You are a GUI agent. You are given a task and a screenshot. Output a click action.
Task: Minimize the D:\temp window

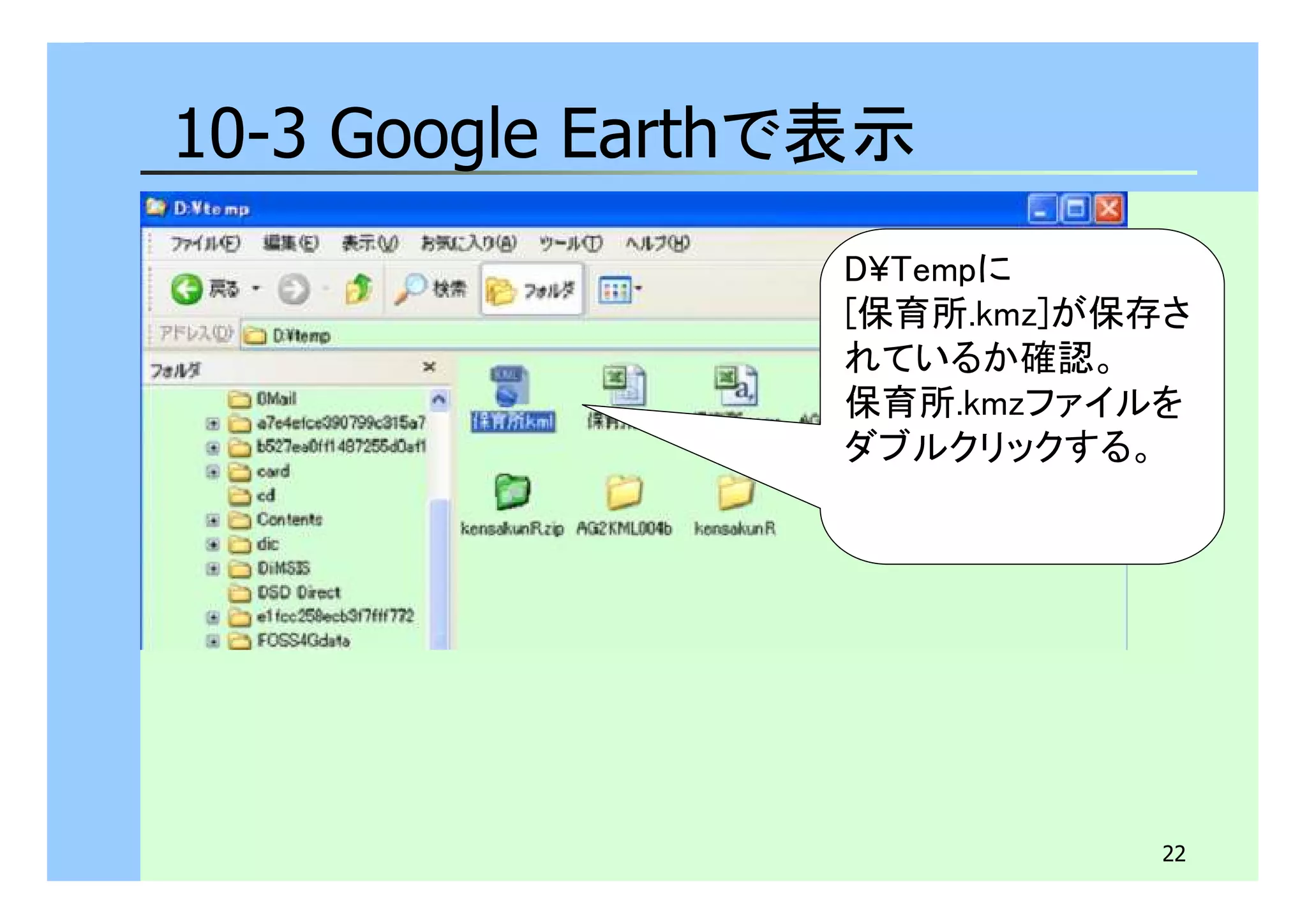pos(1042,209)
